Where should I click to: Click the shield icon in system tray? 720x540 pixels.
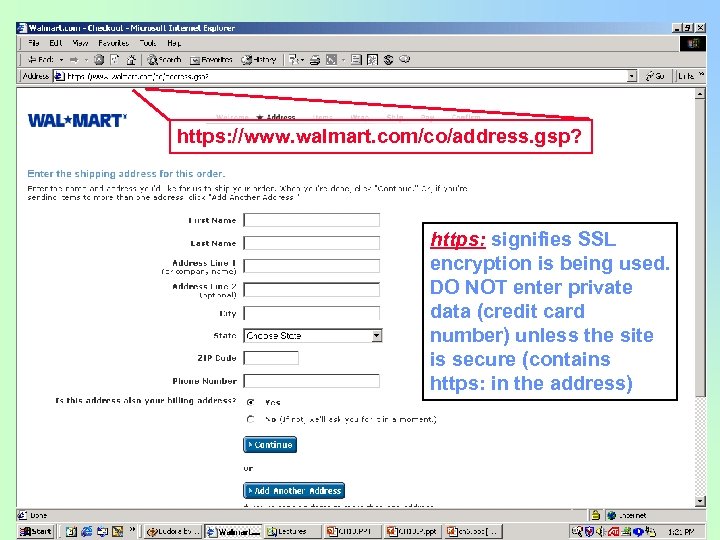point(589,531)
